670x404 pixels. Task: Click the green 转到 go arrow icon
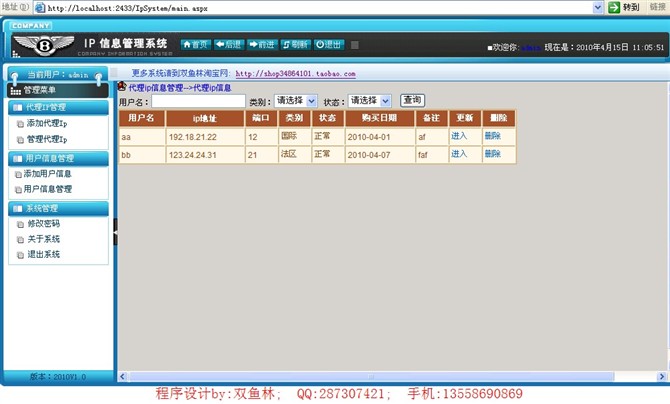(614, 7)
